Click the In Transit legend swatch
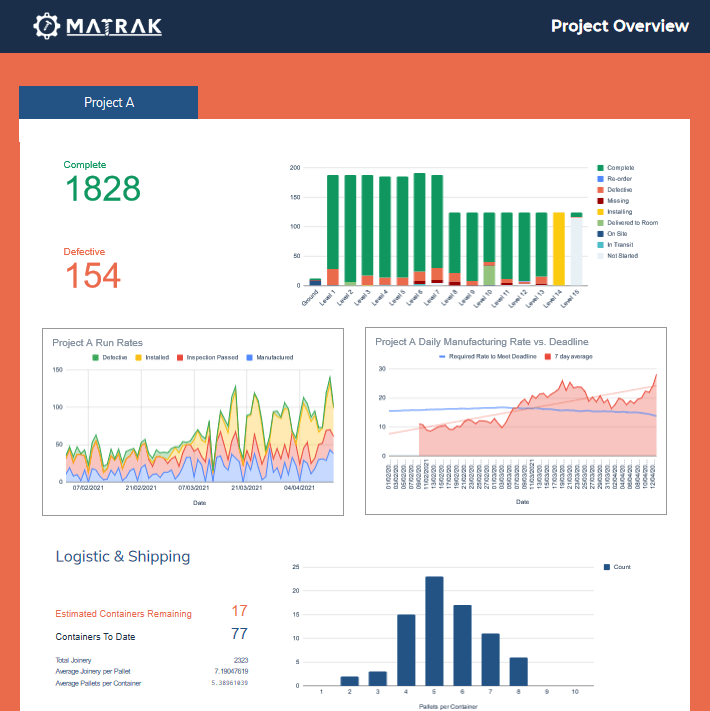The width and height of the screenshot is (710, 711). tap(600, 245)
